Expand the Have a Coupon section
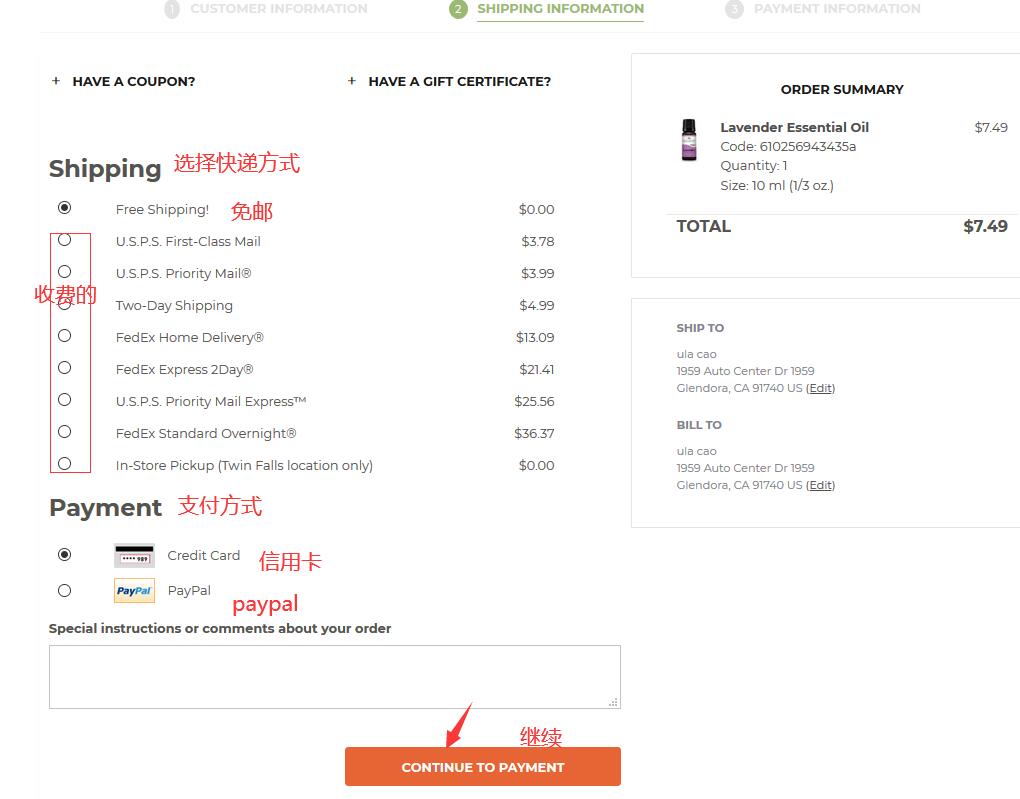Image resolution: width=1020 pixels, height=799 pixels. 123,81
